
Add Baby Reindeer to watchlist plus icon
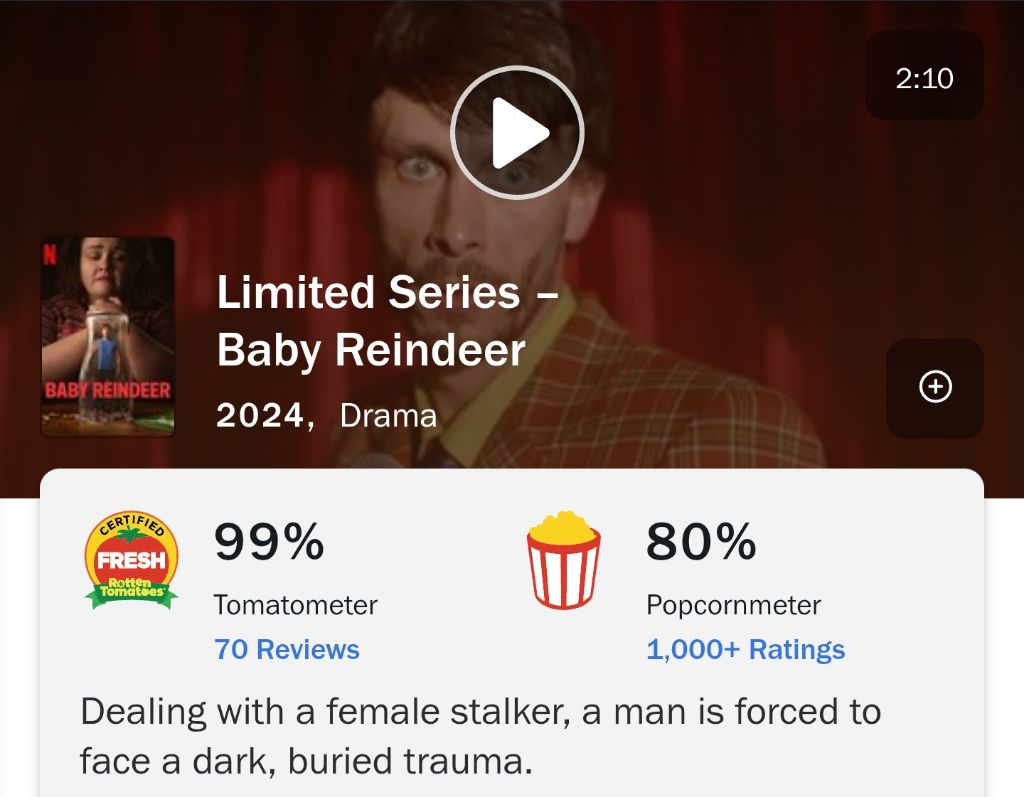[x=935, y=387]
